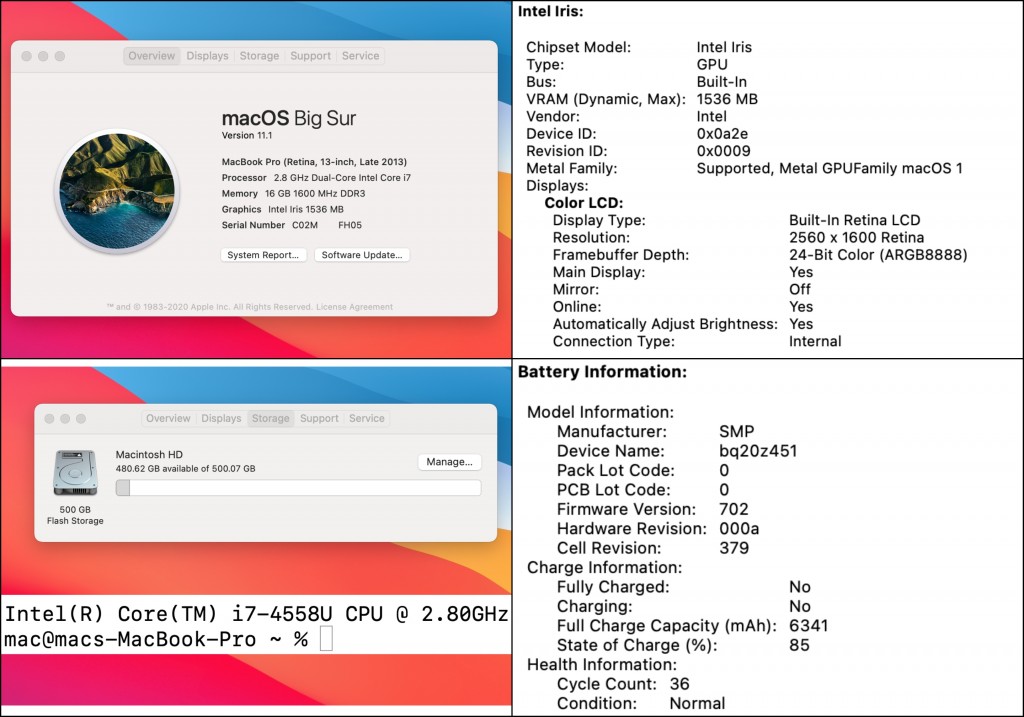
Task: Click the Software Update... button
Action: pyautogui.click(x=362, y=255)
